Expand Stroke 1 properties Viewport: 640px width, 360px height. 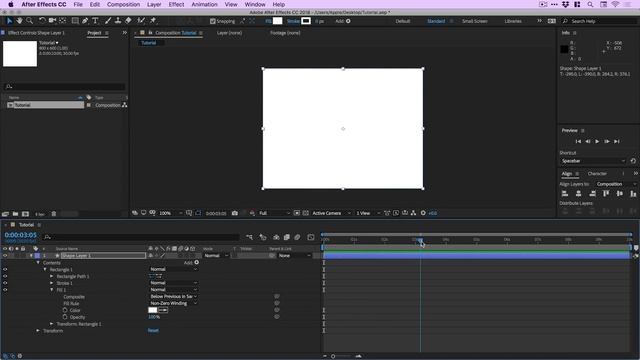51,283
